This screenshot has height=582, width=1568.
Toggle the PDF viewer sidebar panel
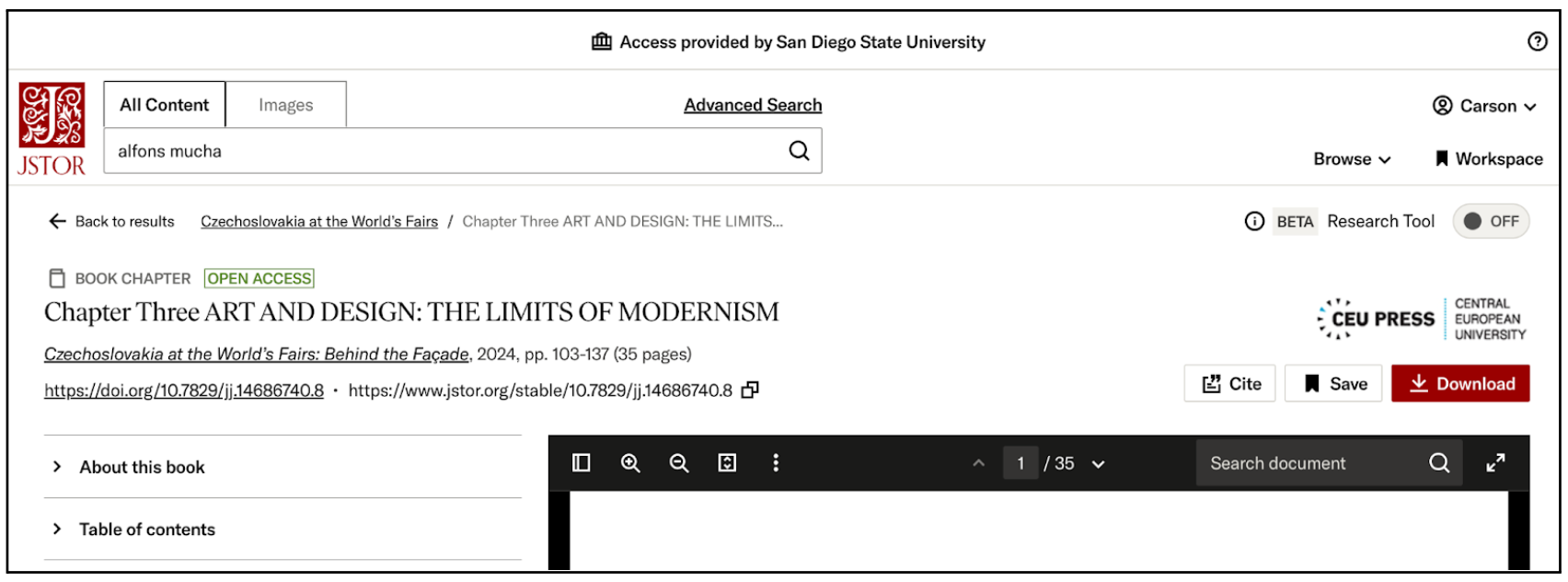(582, 463)
